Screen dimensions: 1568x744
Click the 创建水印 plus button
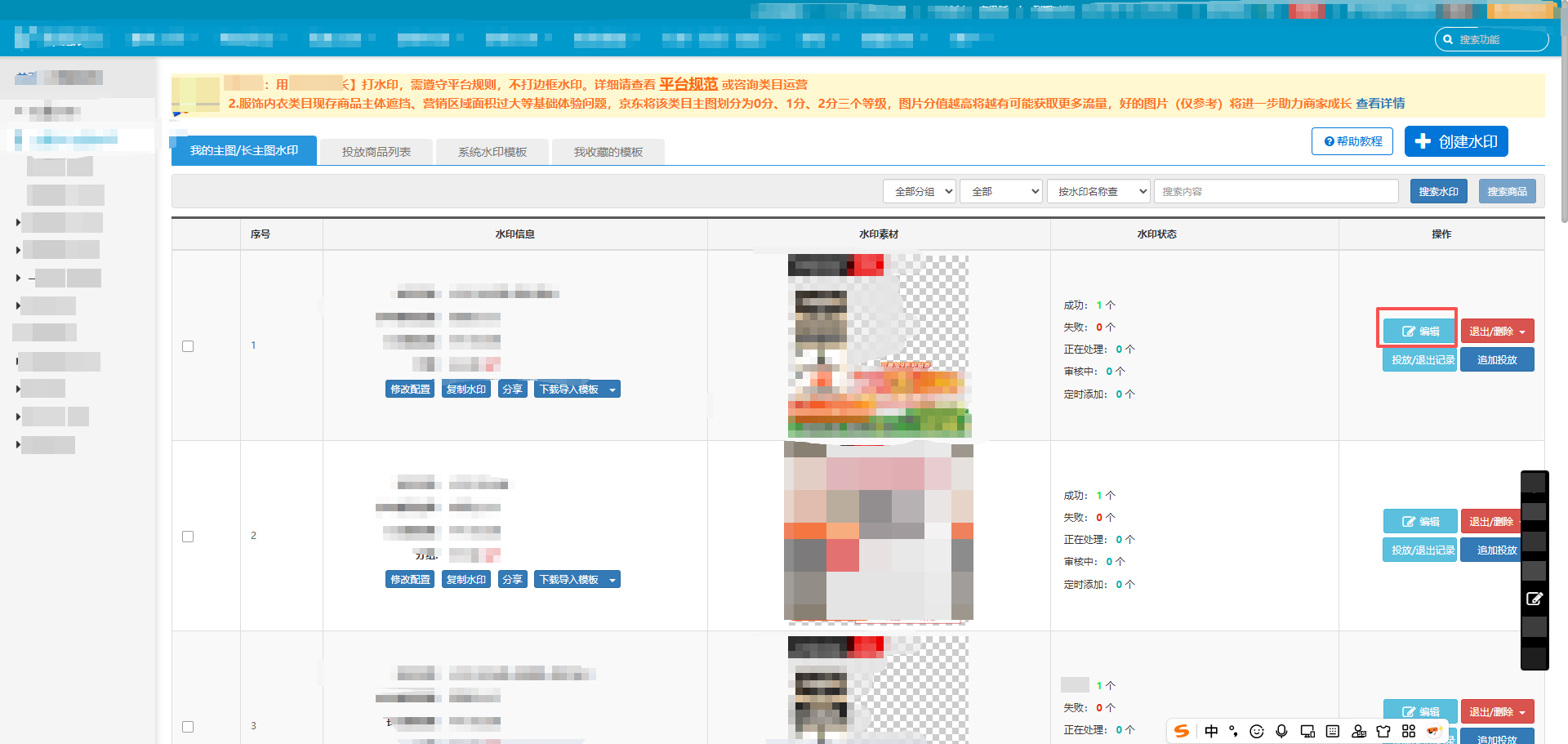pos(1456,141)
